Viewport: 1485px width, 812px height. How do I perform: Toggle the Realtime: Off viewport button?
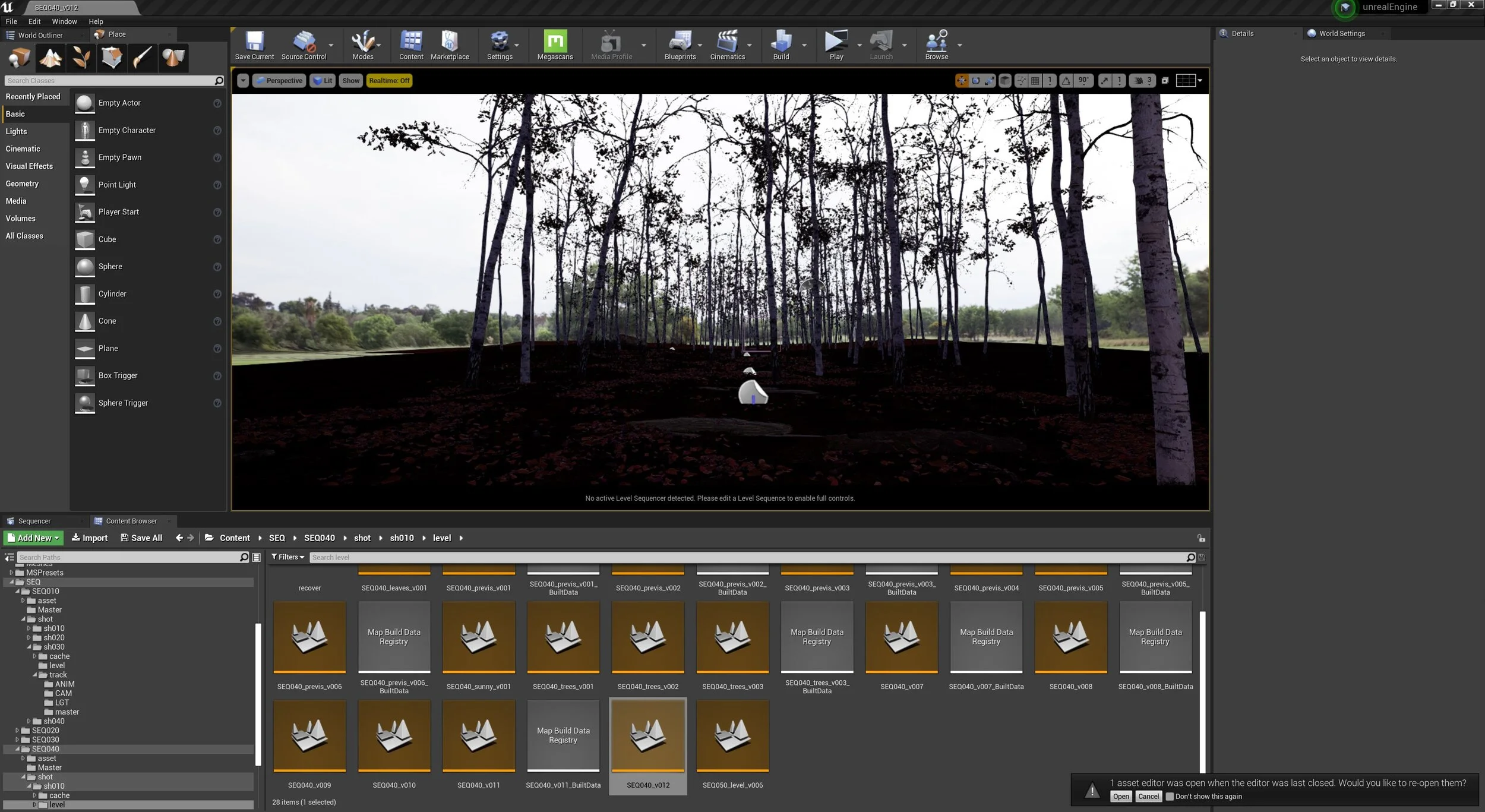pyautogui.click(x=389, y=81)
